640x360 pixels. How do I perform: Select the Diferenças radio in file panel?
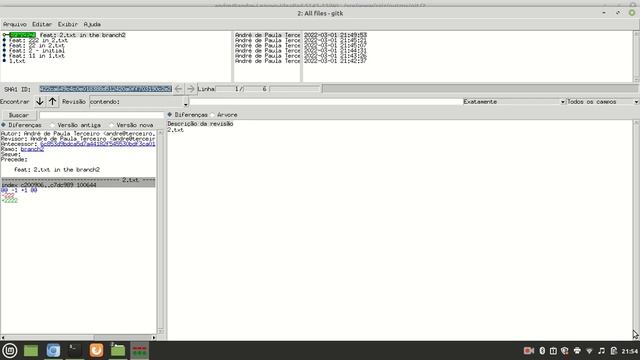pos(187,115)
